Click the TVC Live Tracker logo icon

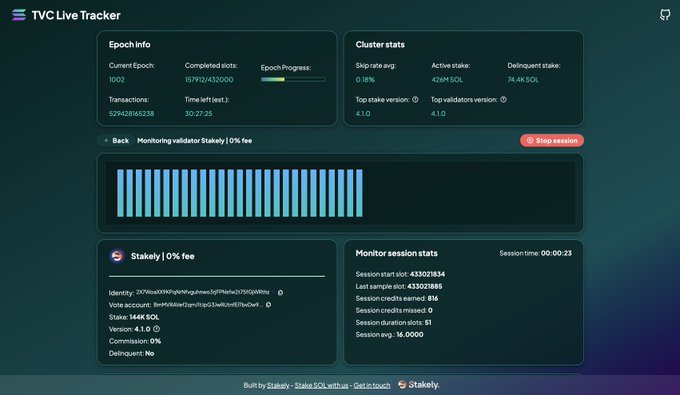coord(19,15)
